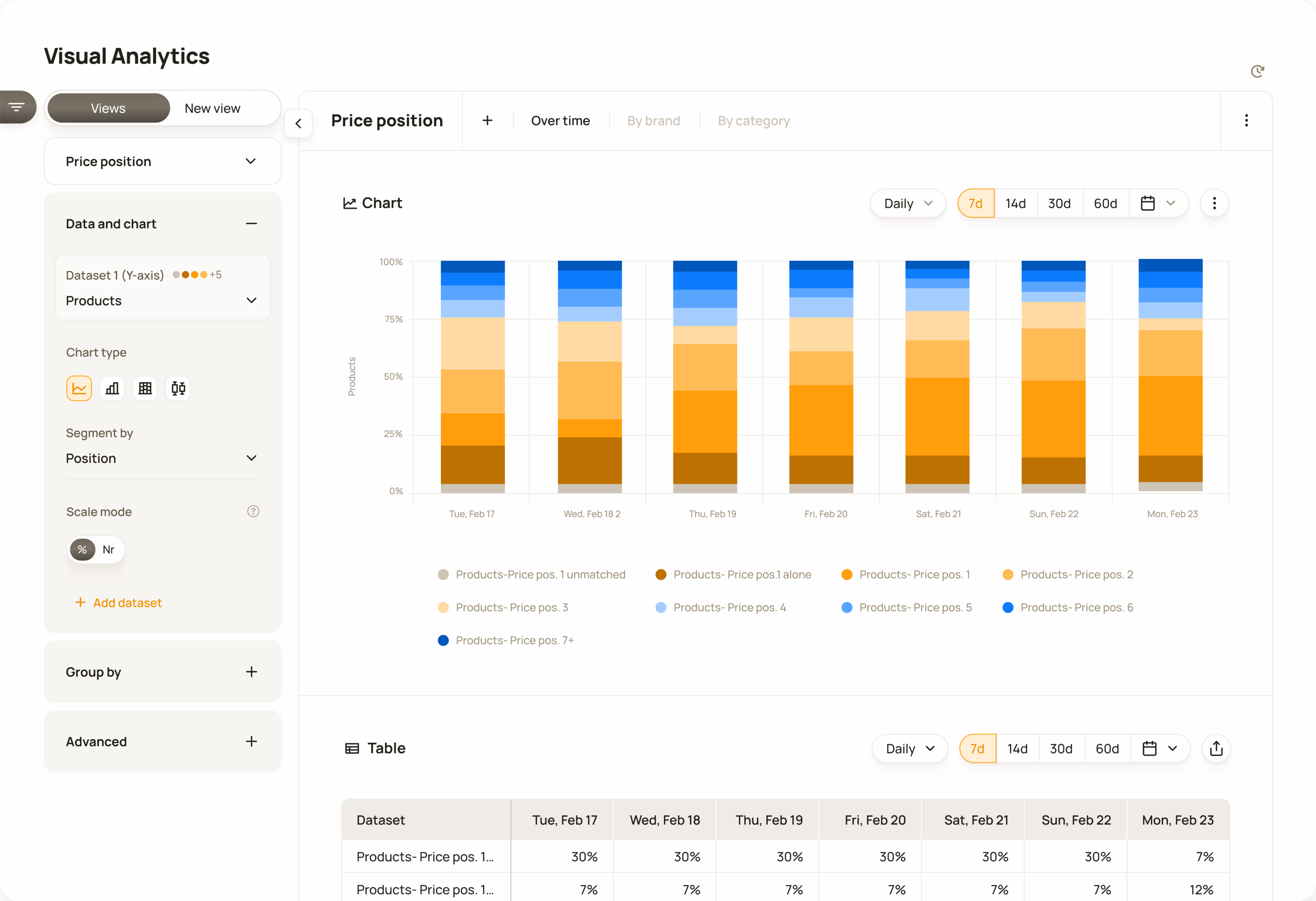Set the table range to 30d

pyautogui.click(x=1061, y=749)
